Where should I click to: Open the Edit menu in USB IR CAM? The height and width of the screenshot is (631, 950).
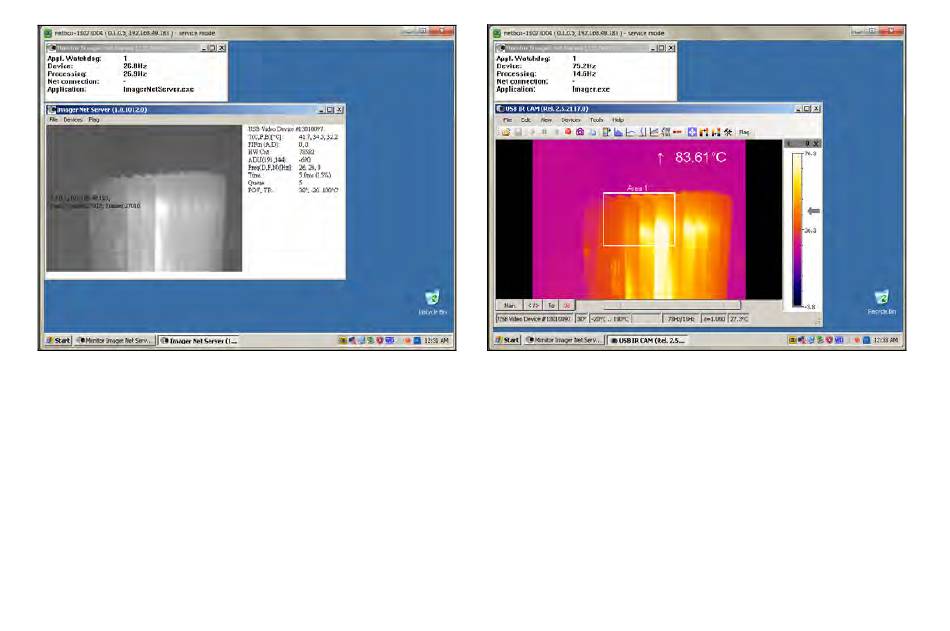click(526, 120)
